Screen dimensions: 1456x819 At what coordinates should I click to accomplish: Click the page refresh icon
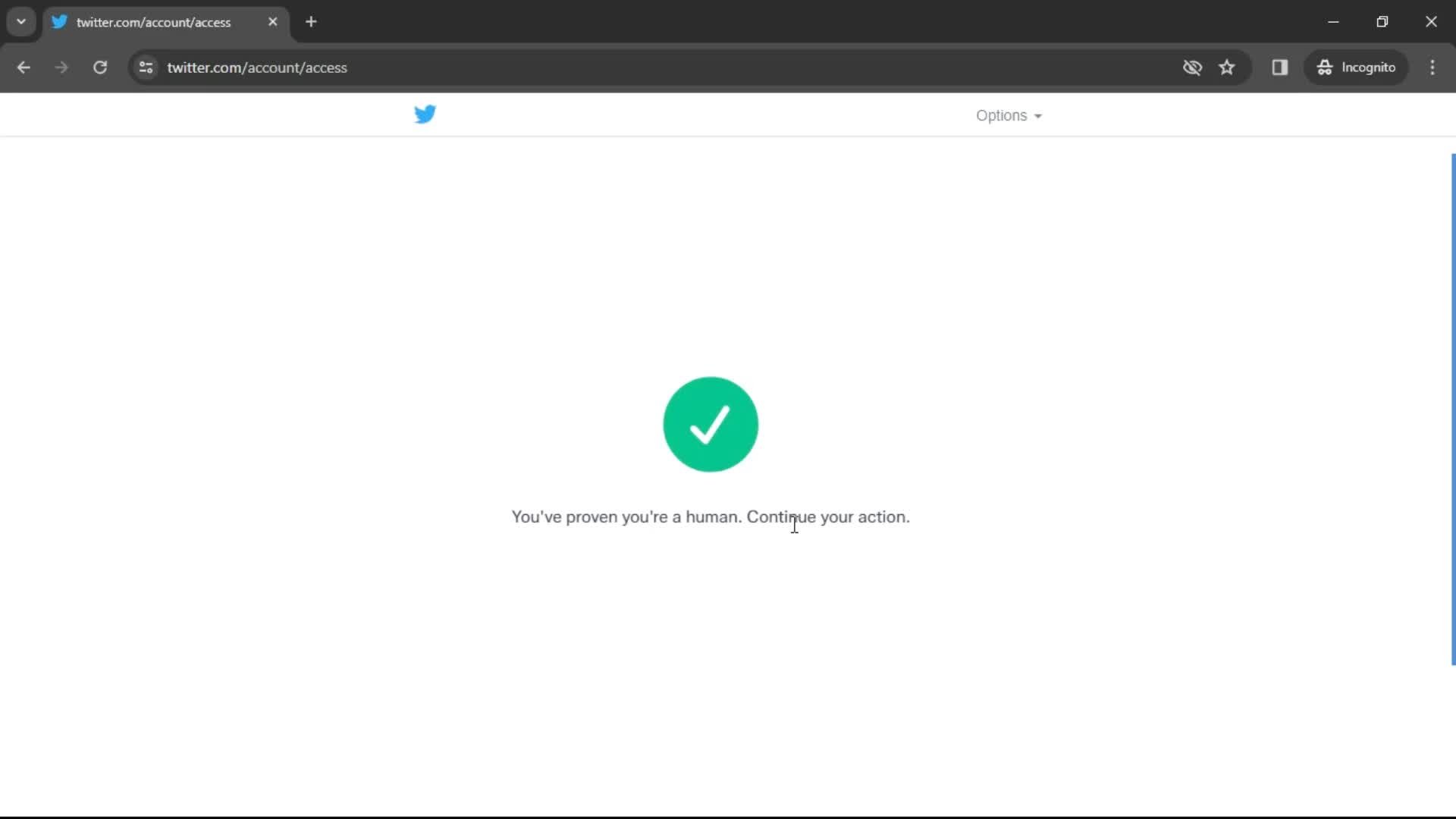click(99, 67)
